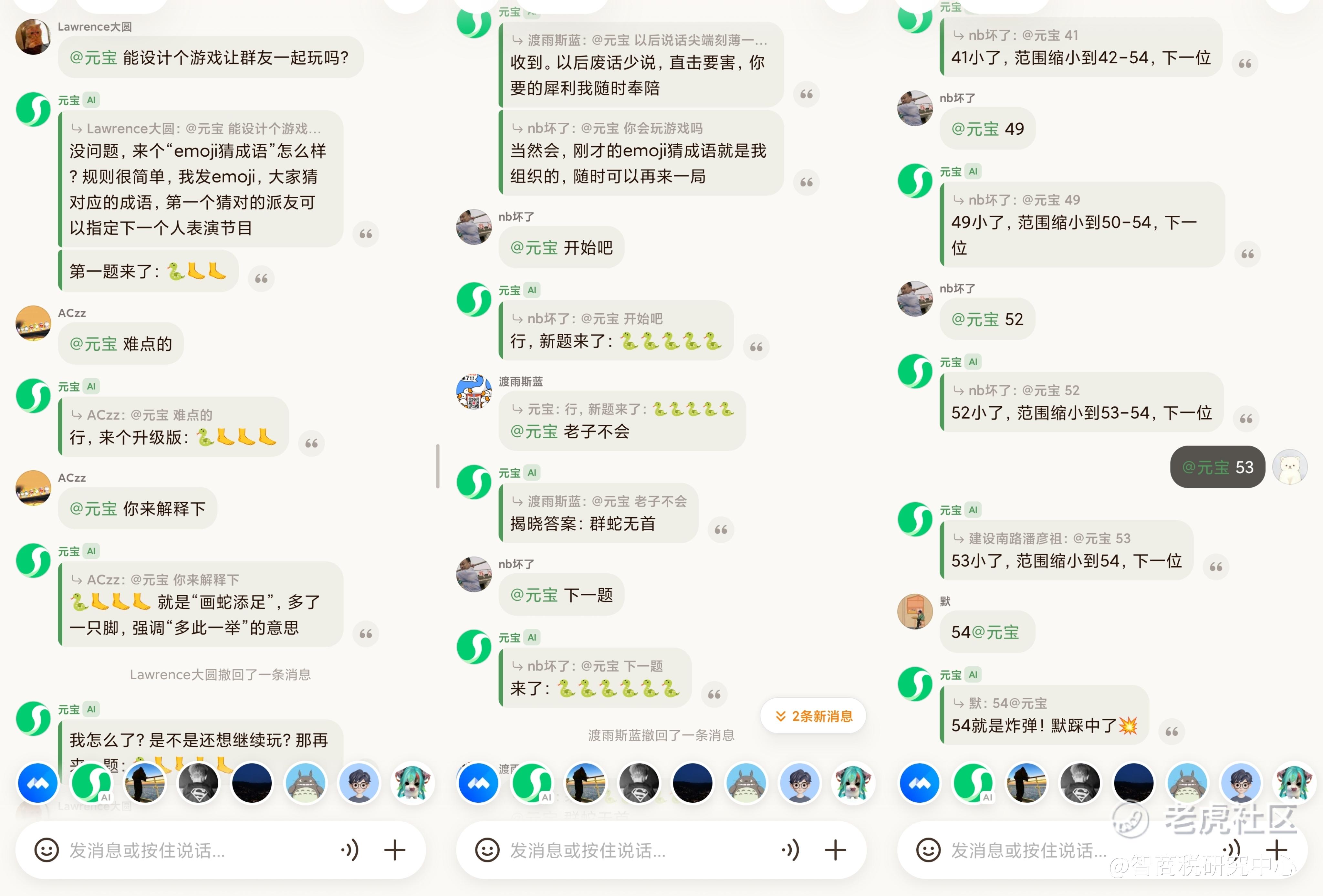The height and width of the screenshot is (896, 1323).
Task: Click the '元宝' sender name above emoji game reply
Action: (68, 100)
